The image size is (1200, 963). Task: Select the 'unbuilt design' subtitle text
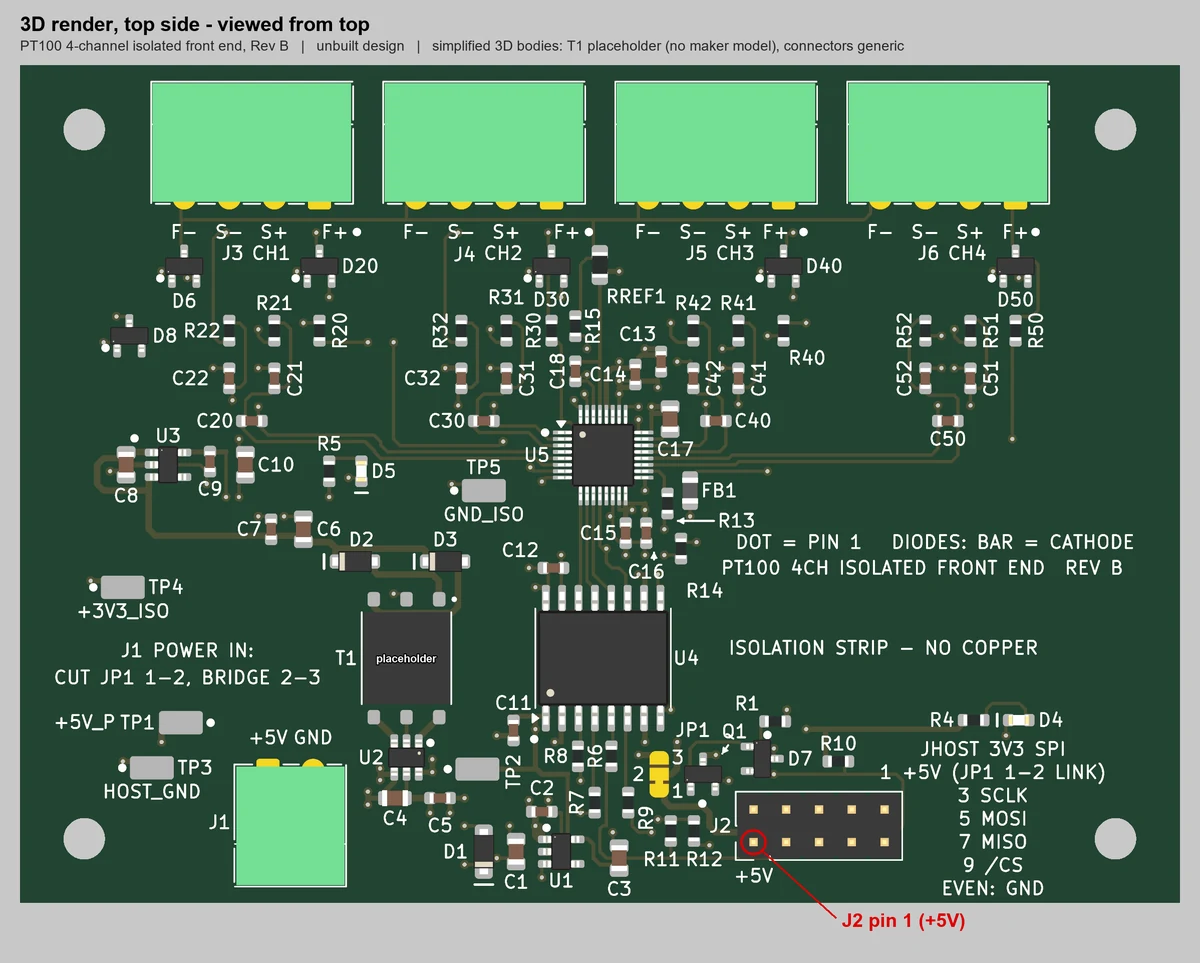click(x=361, y=46)
